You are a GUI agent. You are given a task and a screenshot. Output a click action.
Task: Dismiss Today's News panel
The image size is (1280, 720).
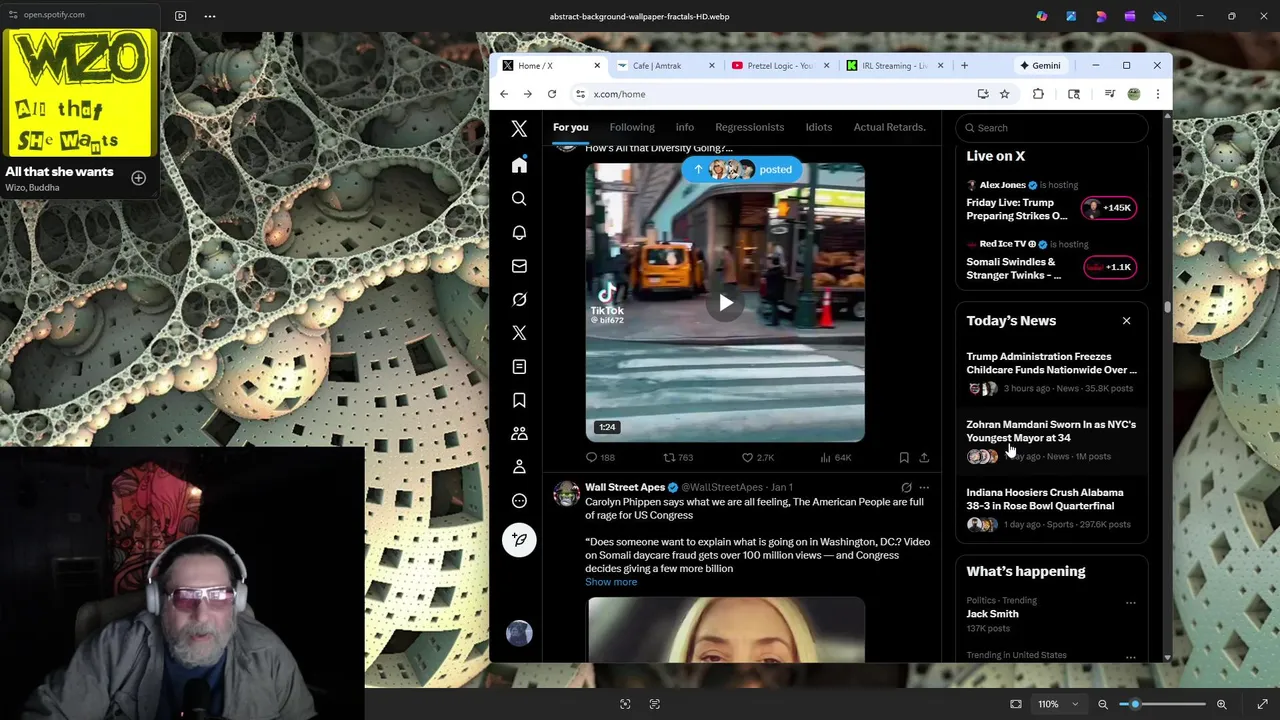click(x=1126, y=321)
